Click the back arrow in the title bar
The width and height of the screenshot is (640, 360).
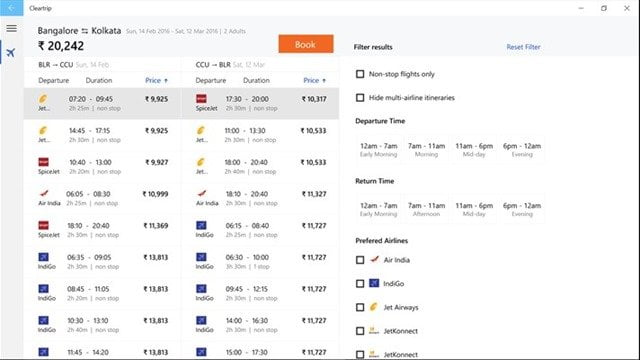pyautogui.click(x=11, y=8)
